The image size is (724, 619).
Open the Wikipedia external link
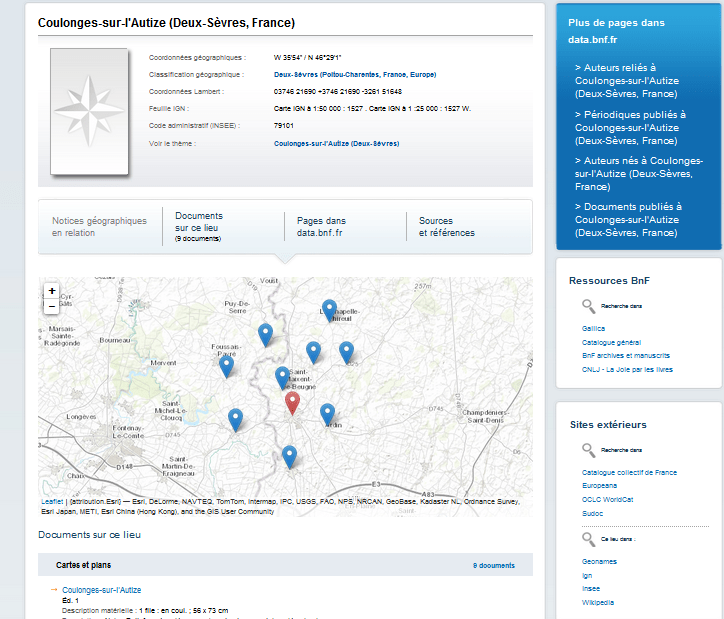click(x=598, y=602)
